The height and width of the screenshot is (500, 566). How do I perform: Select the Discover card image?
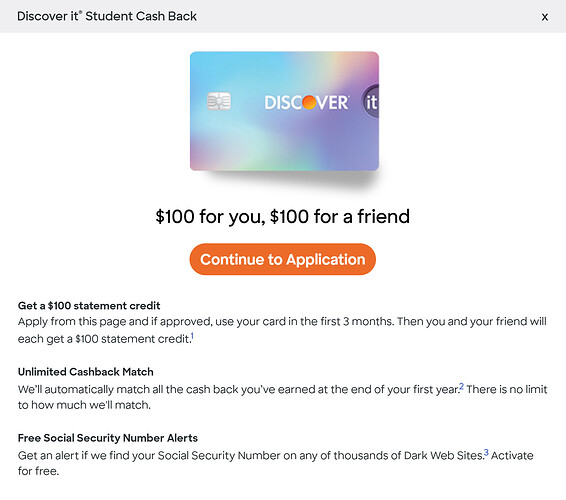tap(284, 111)
